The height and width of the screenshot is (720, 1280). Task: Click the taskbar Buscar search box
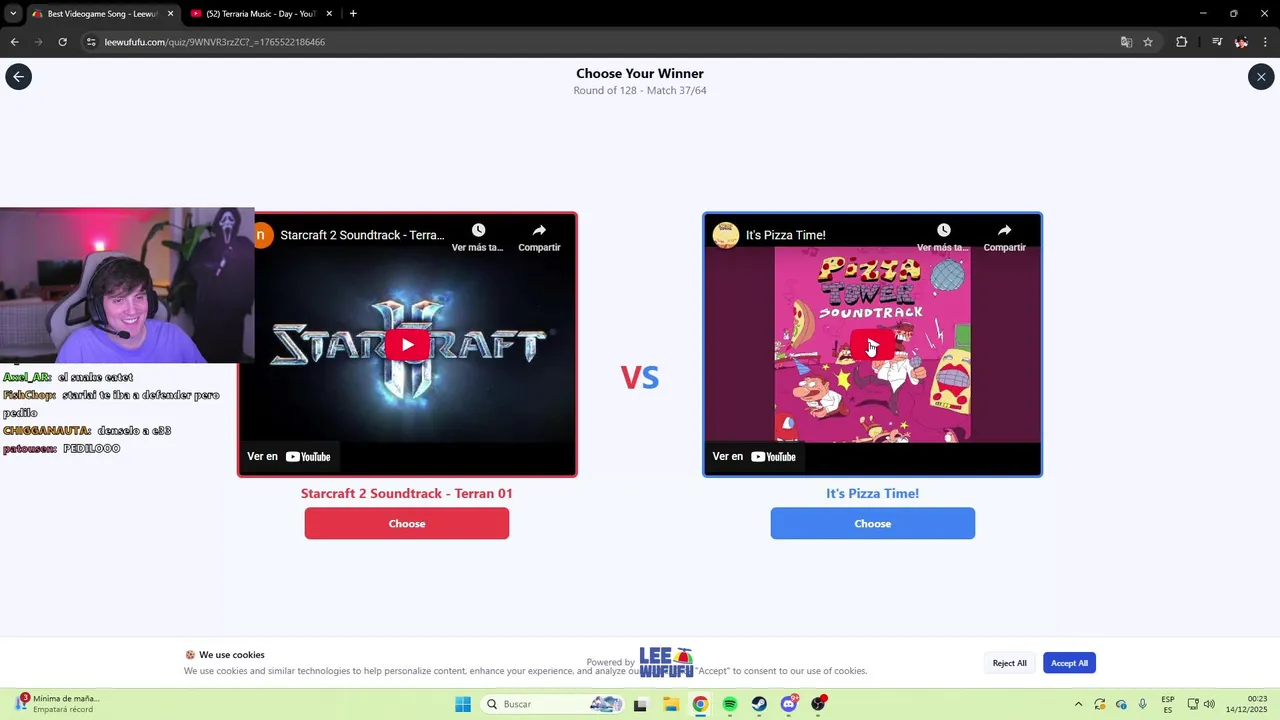point(553,704)
